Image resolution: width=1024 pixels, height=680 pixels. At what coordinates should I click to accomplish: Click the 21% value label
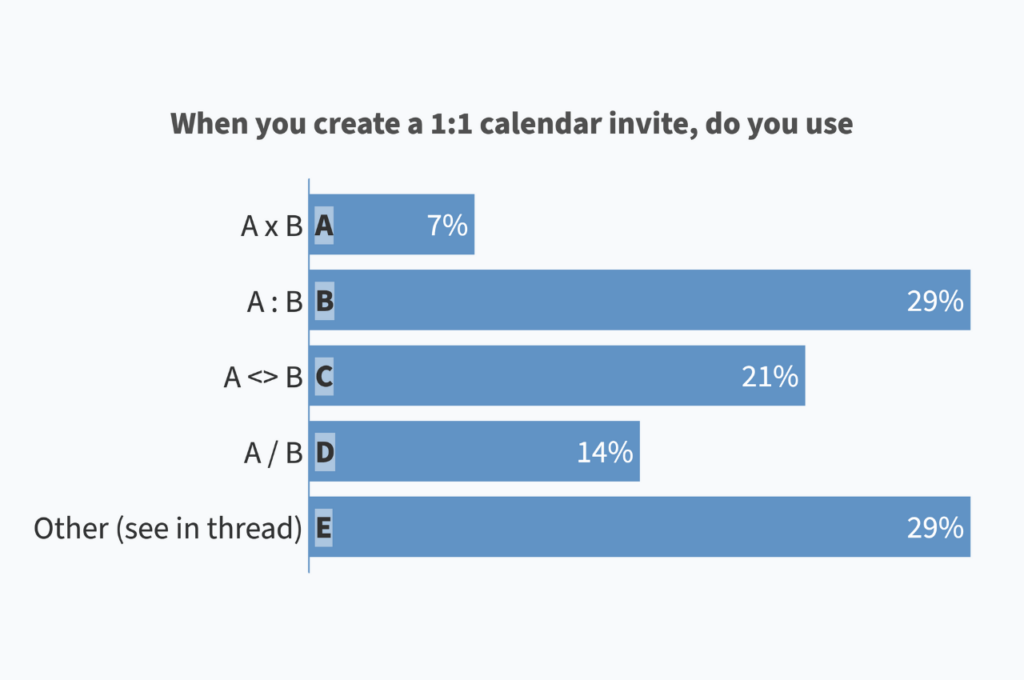(x=770, y=377)
